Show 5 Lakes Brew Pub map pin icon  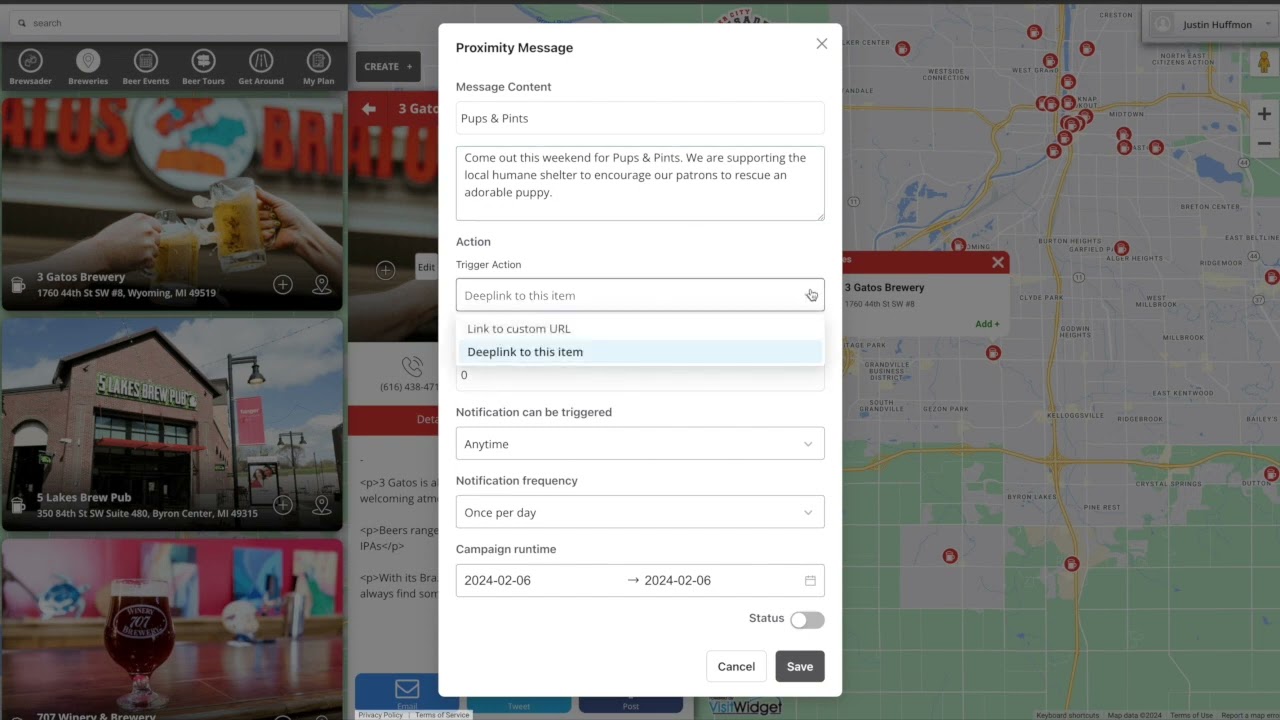[322, 505]
